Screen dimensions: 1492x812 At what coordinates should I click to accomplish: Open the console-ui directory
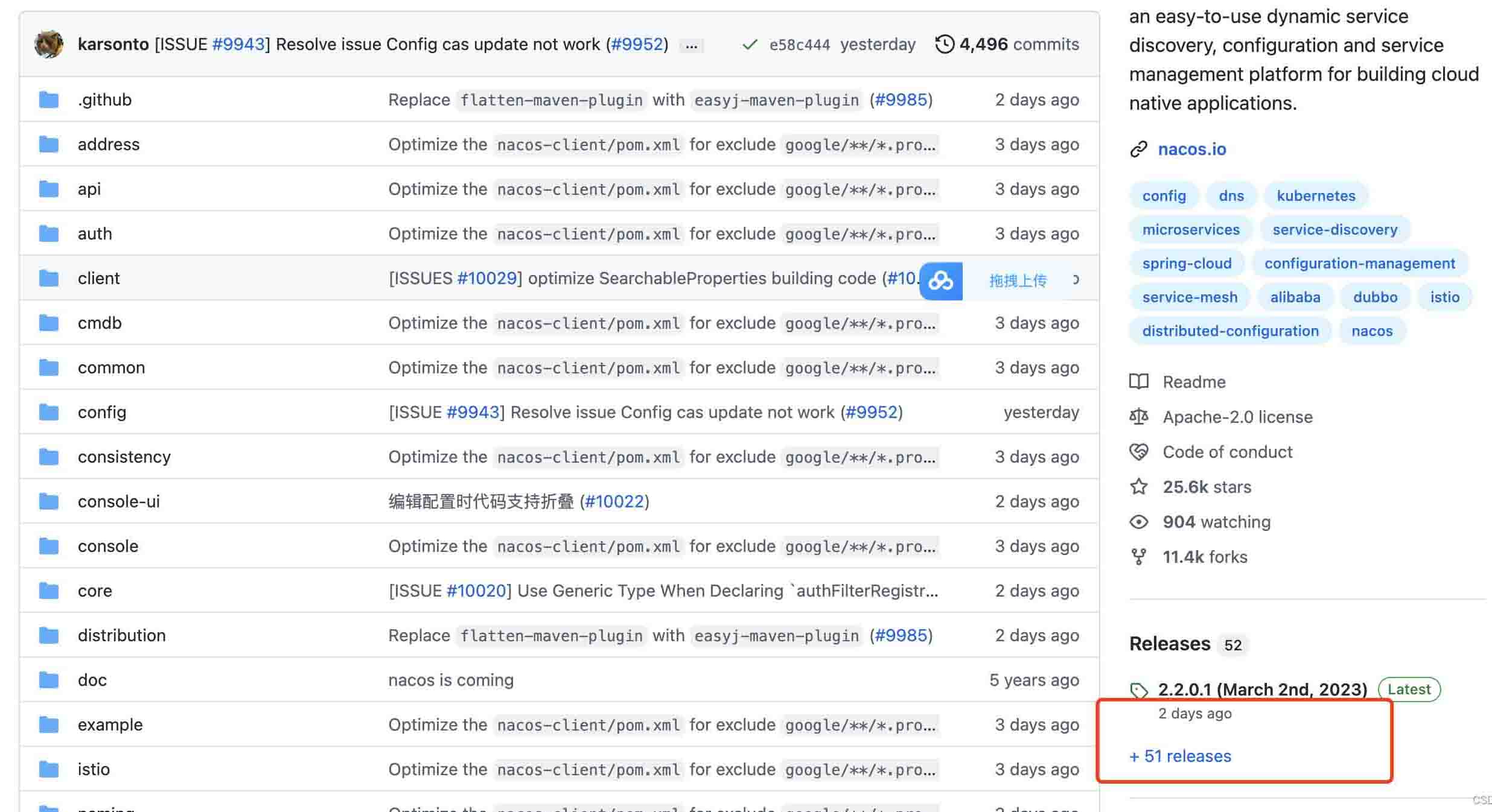(x=119, y=501)
